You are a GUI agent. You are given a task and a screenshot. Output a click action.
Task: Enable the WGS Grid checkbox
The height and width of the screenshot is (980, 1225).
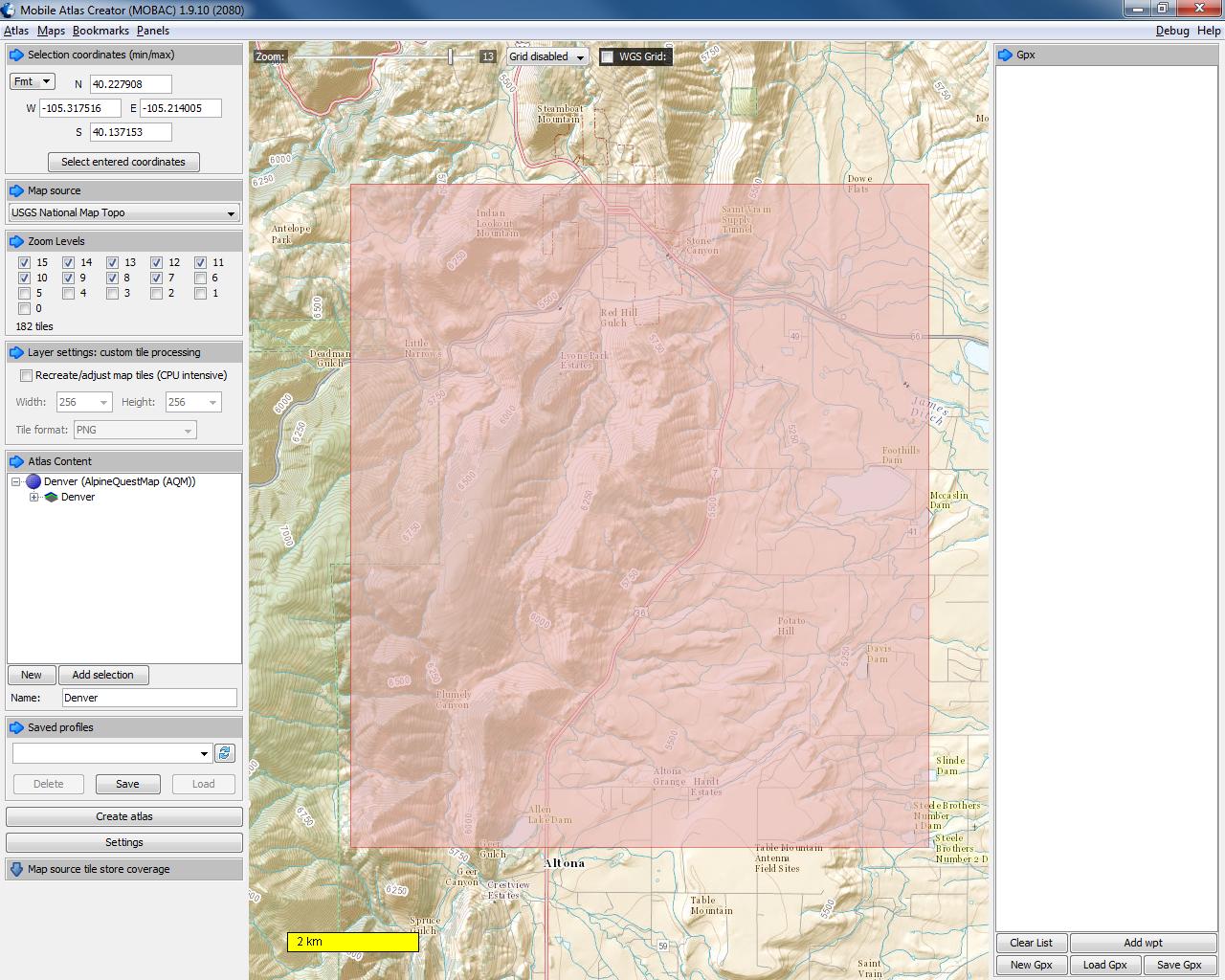pyautogui.click(x=607, y=56)
